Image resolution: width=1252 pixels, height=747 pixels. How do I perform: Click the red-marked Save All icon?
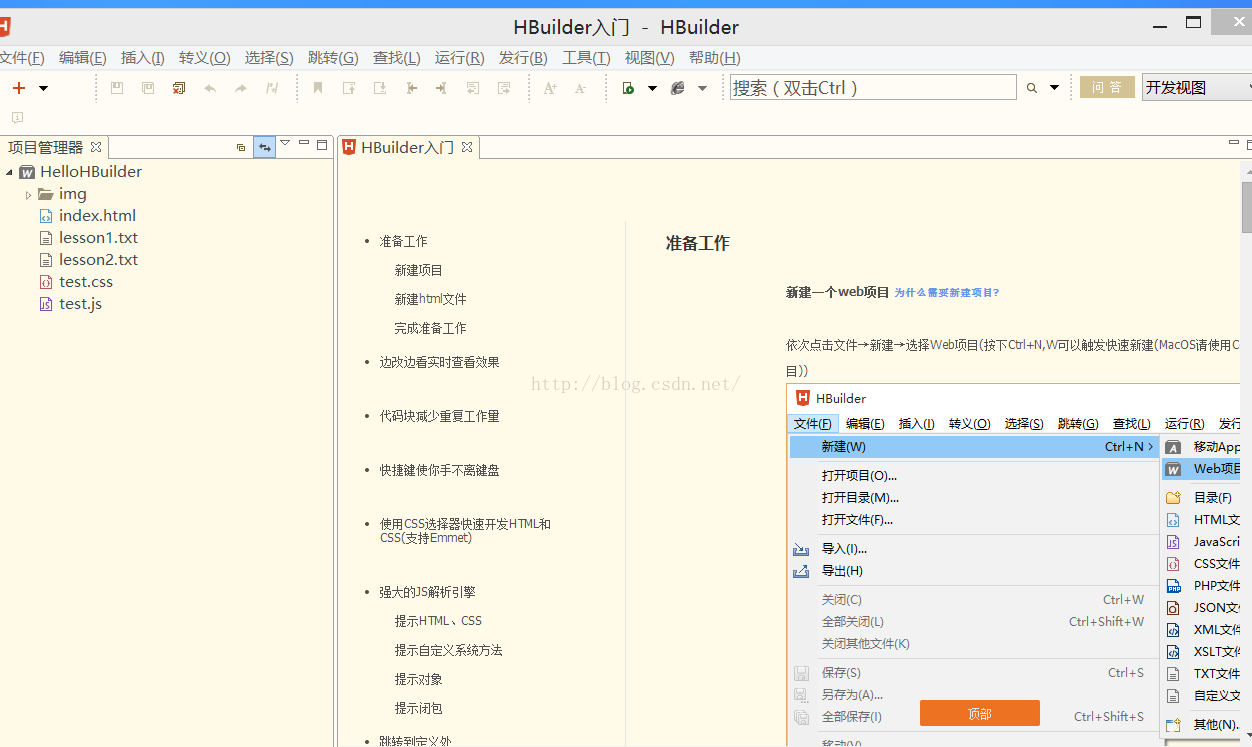pos(179,88)
